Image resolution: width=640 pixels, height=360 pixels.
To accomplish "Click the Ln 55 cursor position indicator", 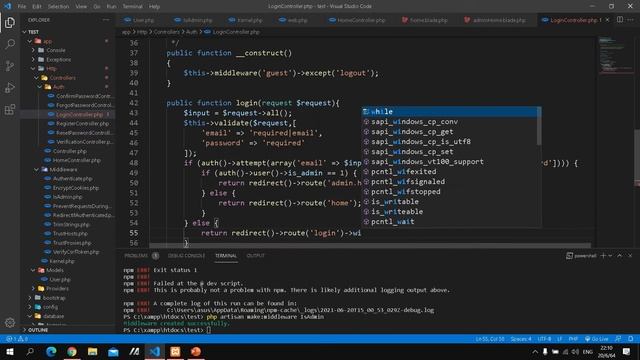I will tap(490, 339).
